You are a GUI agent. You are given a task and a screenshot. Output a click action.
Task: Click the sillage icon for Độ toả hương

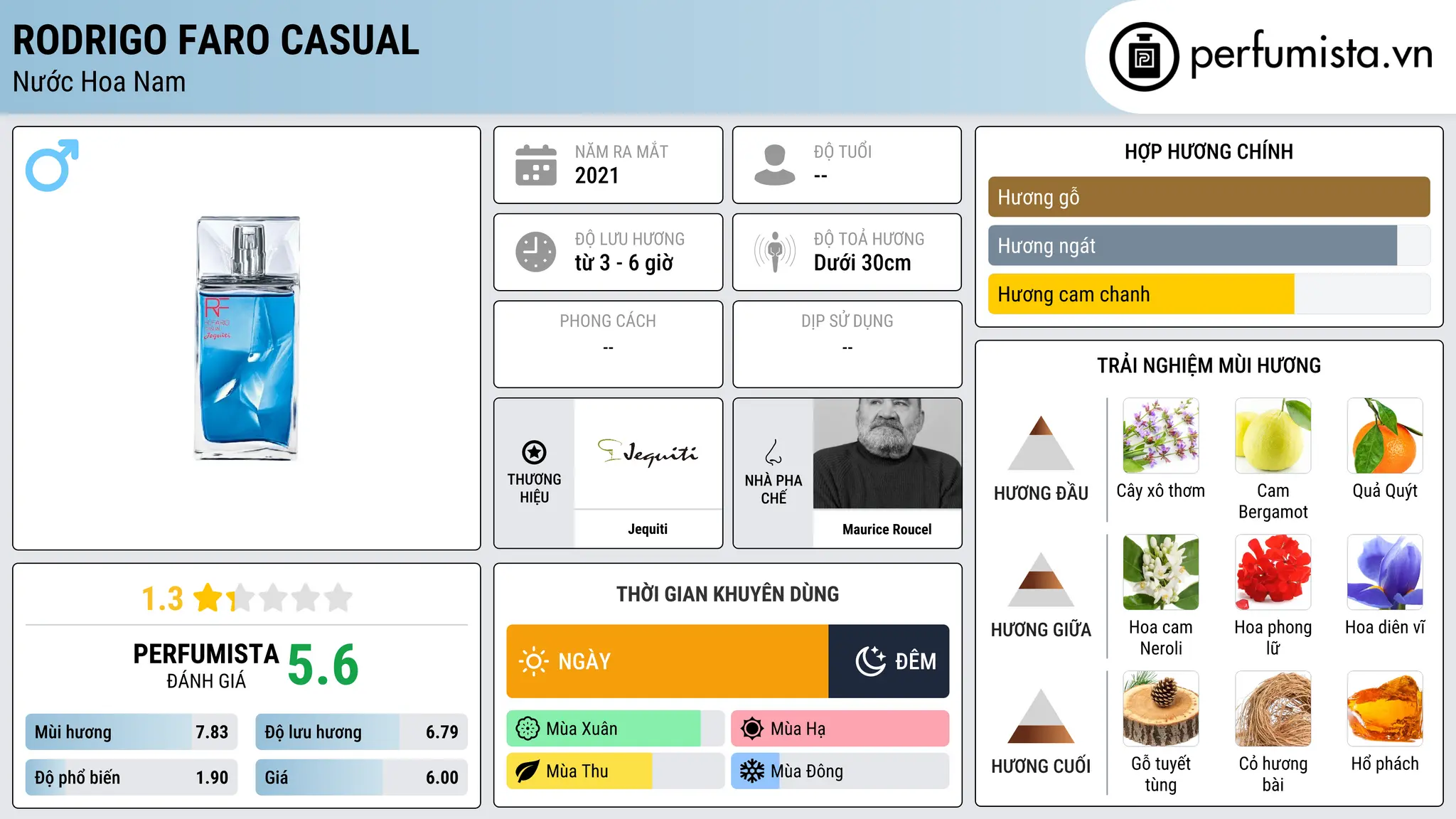(x=775, y=252)
